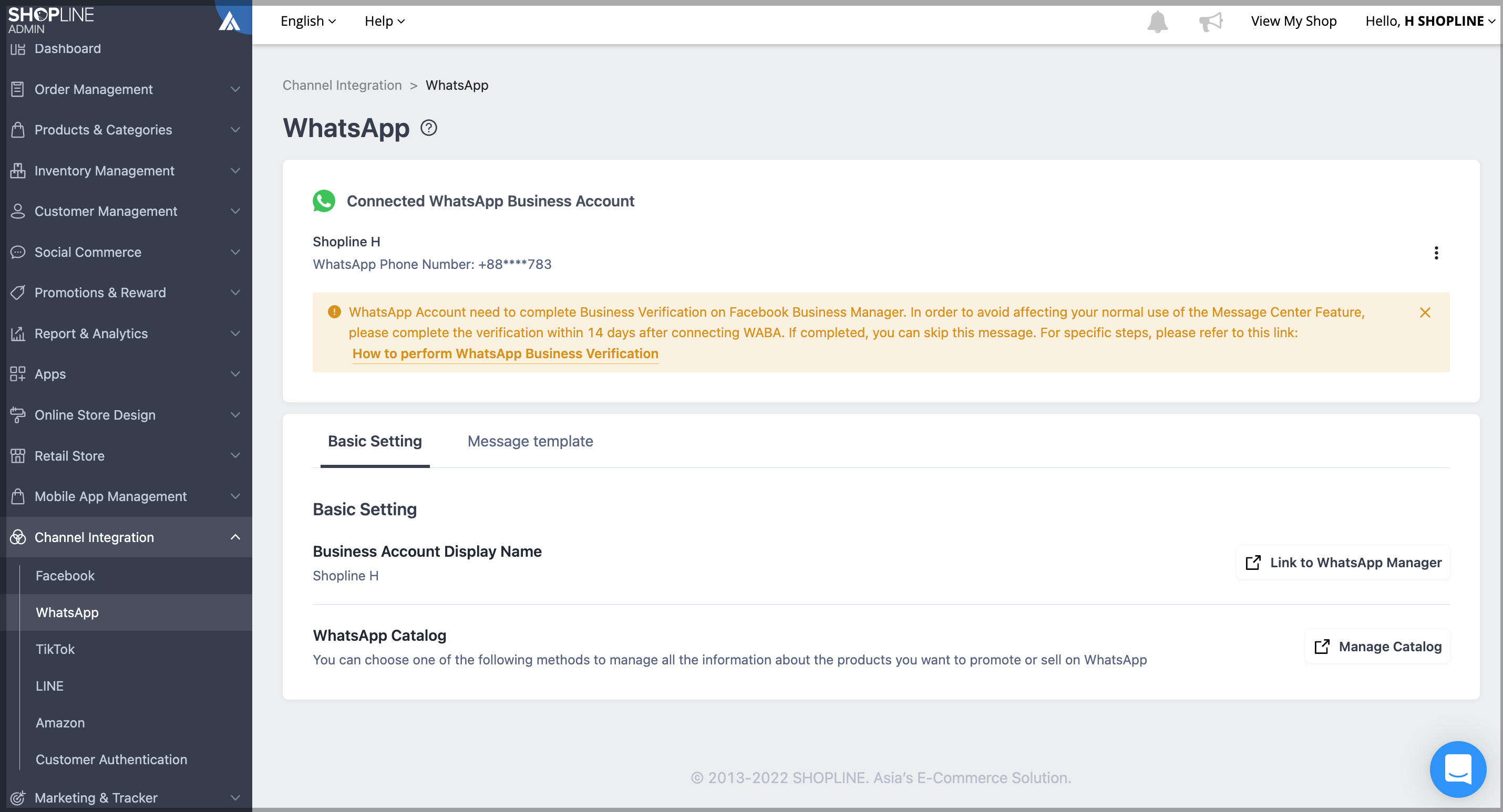The image size is (1503, 812).
Task: Open the live chat support bubble
Action: (x=1457, y=769)
